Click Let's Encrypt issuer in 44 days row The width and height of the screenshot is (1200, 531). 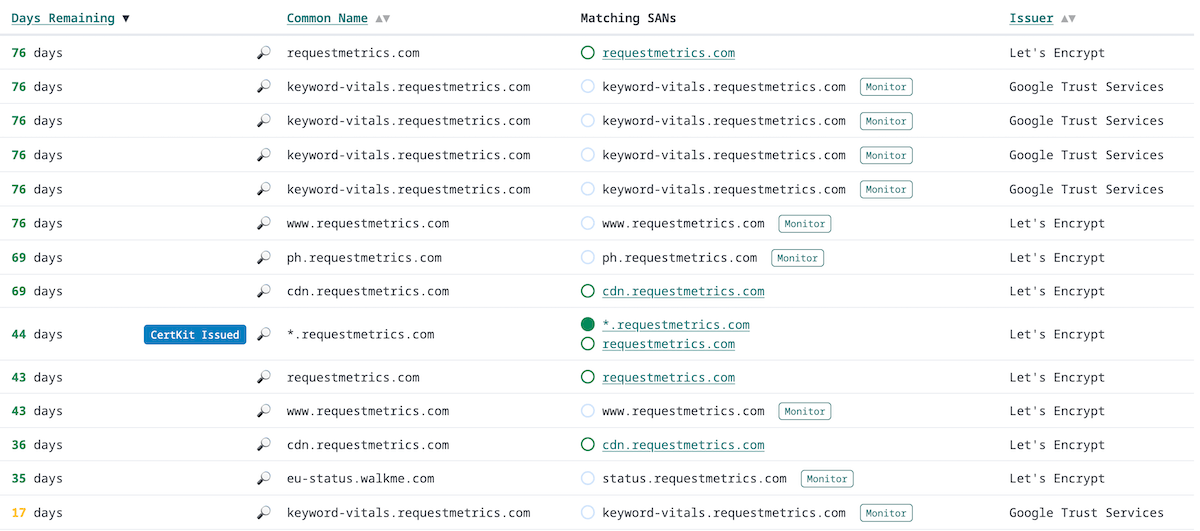pos(1057,335)
